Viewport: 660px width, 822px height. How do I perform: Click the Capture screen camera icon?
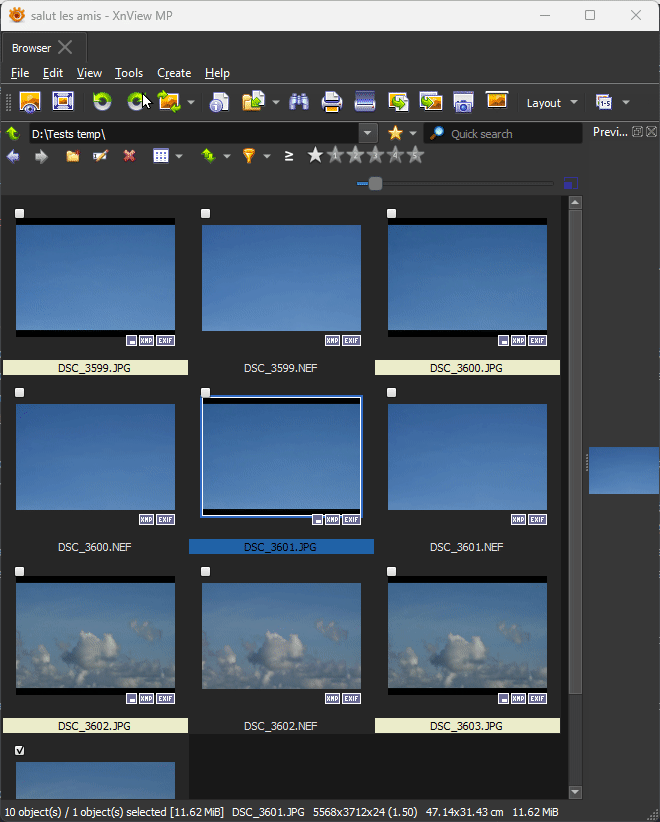[x=463, y=102]
